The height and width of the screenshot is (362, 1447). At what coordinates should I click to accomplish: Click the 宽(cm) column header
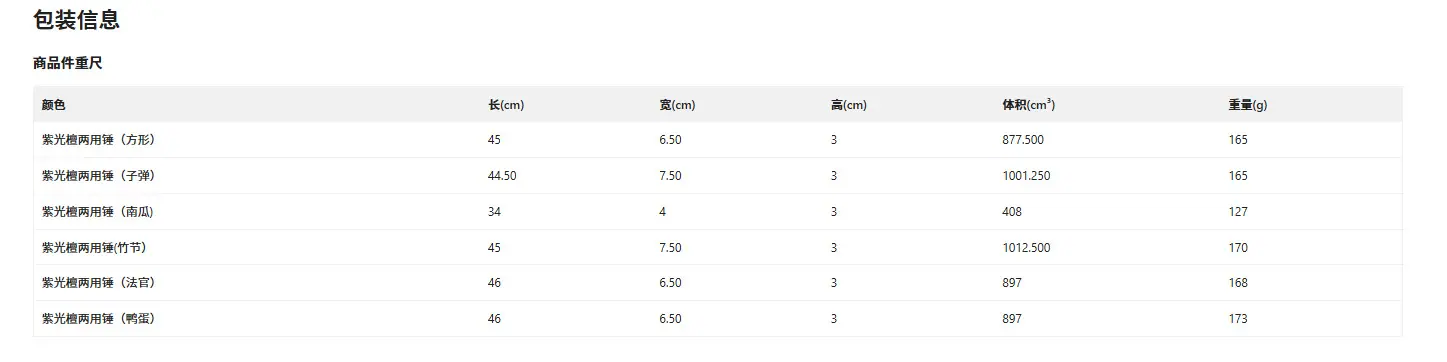tap(677, 105)
